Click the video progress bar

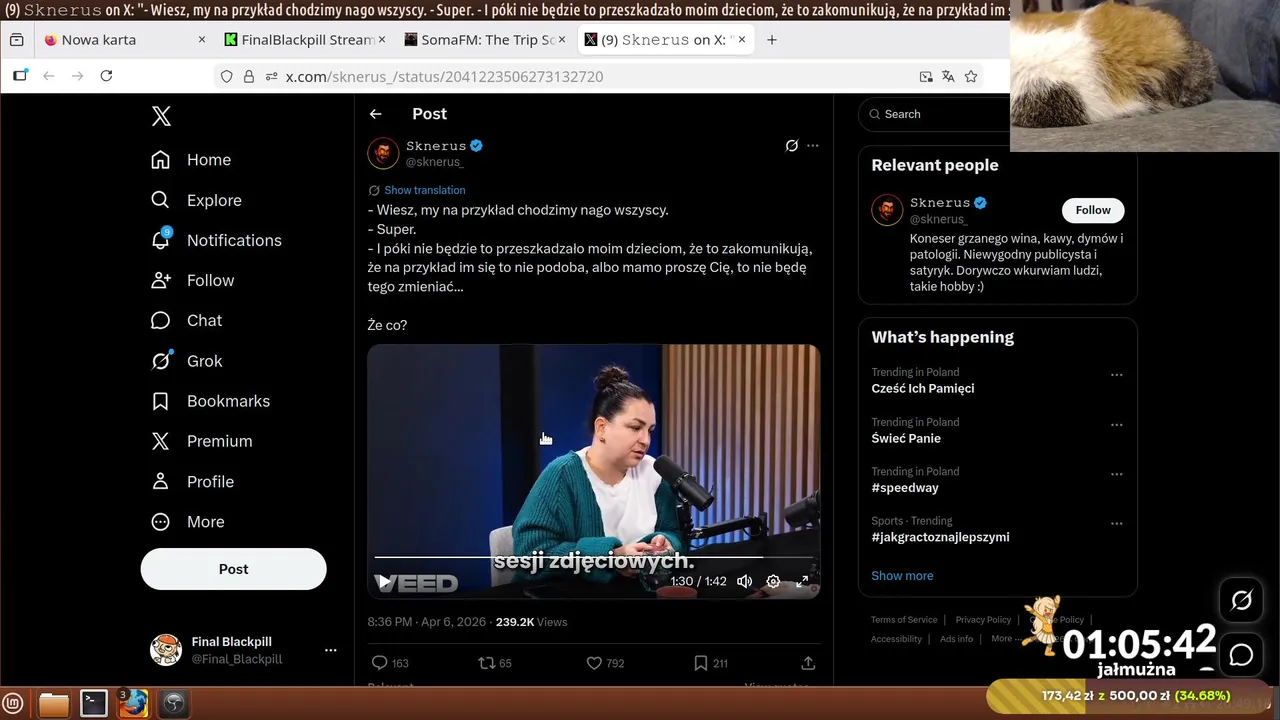click(594, 557)
